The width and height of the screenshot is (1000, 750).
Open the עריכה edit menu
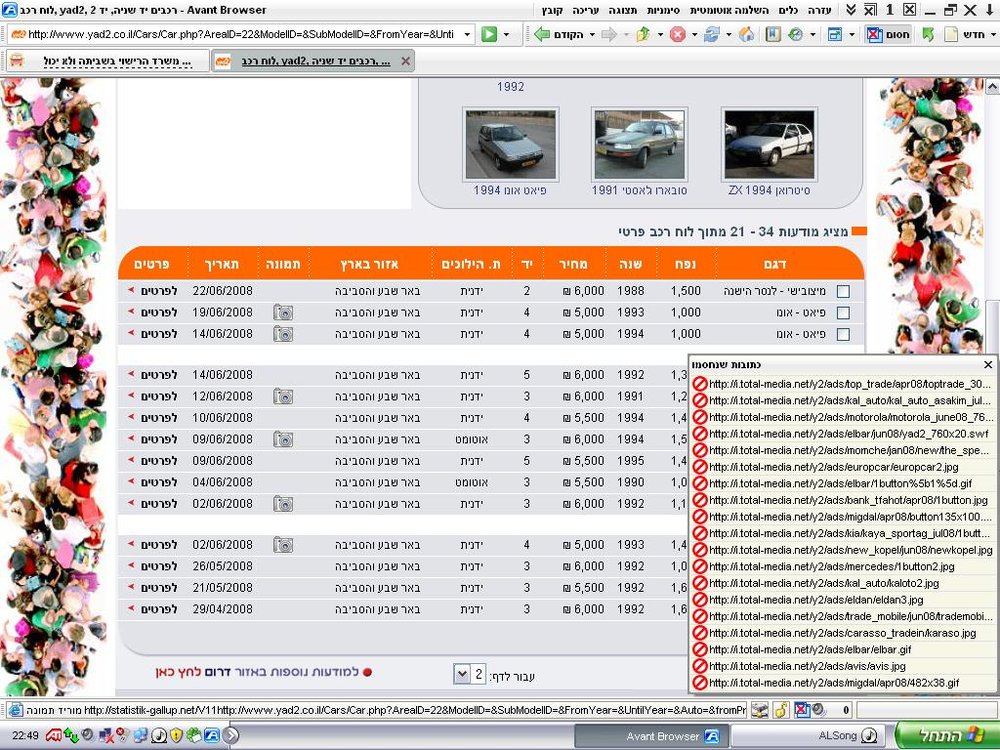(x=585, y=10)
